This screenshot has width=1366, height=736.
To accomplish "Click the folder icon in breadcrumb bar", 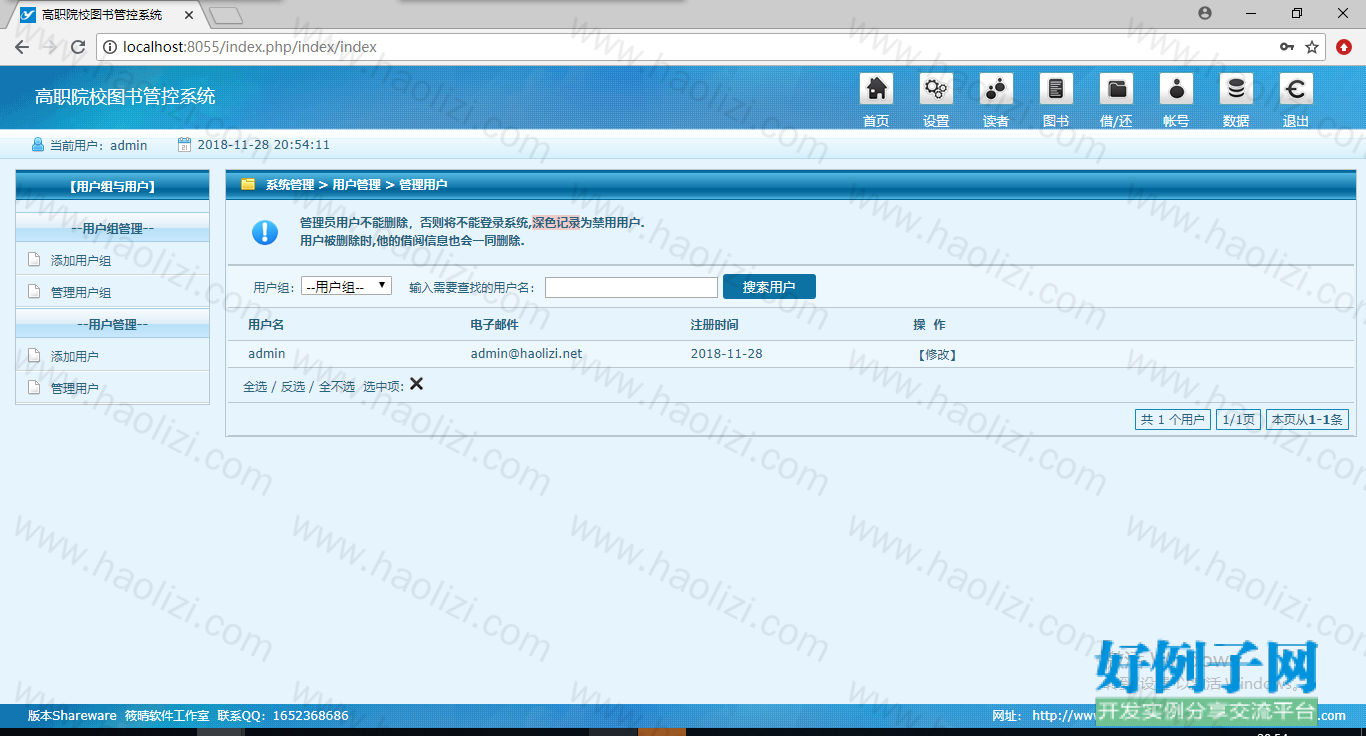I will (x=248, y=184).
